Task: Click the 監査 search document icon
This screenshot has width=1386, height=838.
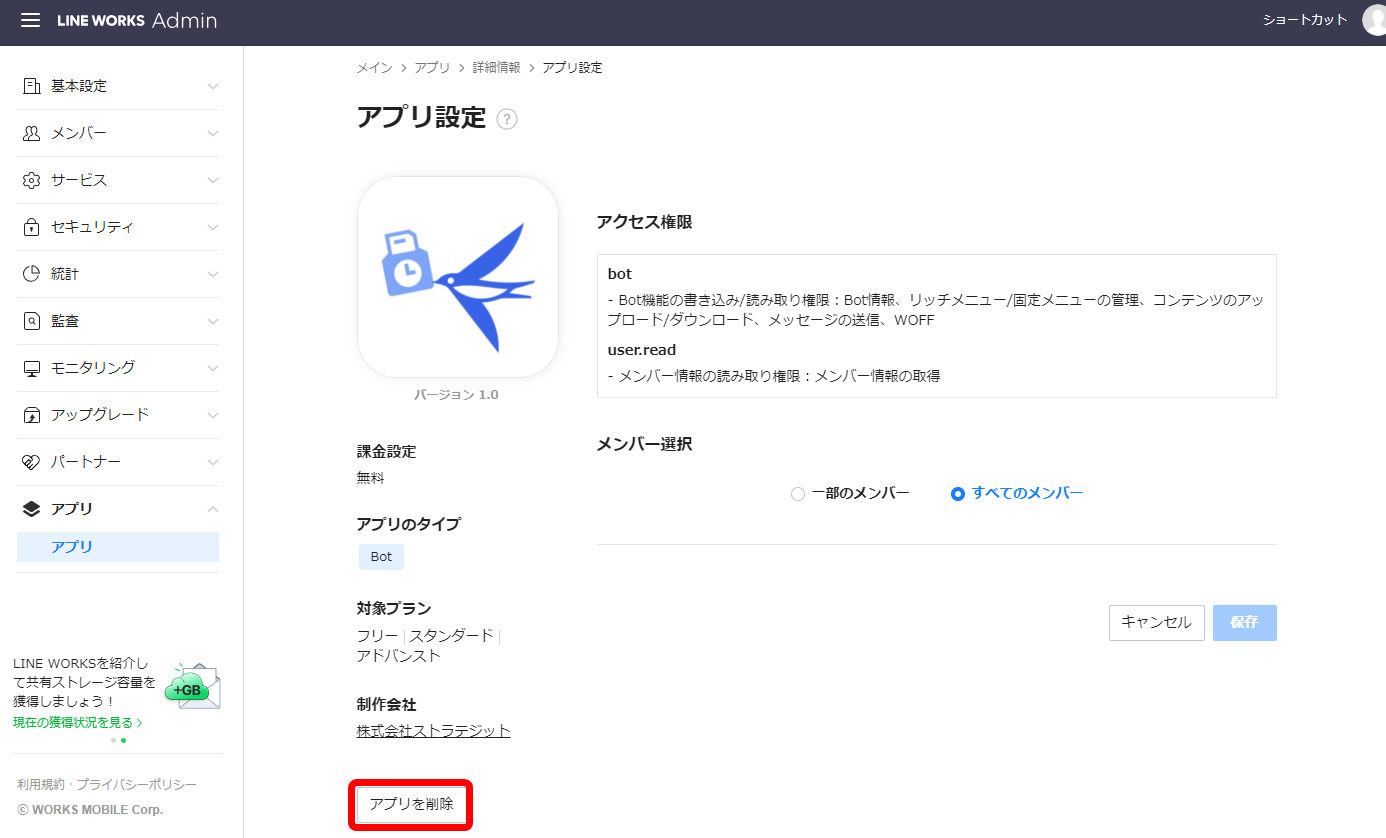Action: [31, 321]
